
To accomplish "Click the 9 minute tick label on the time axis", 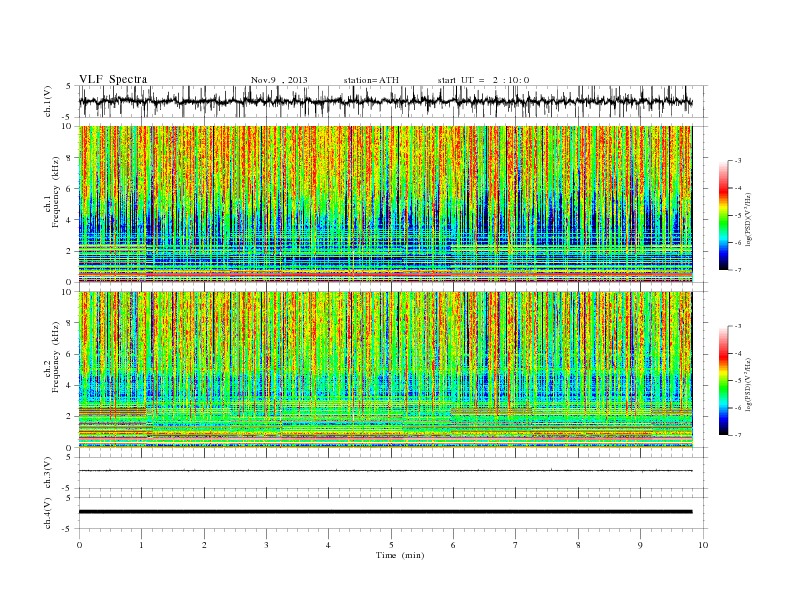I will tap(640, 545).
